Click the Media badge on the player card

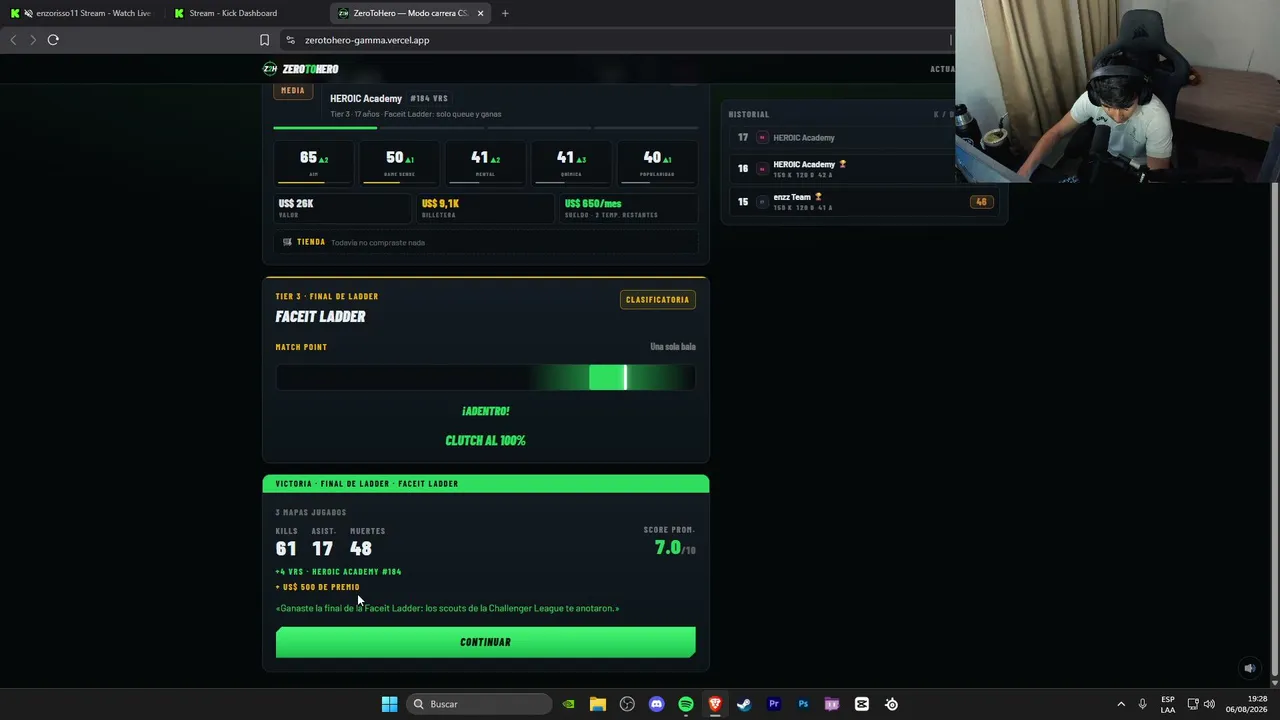pyautogui.click(x=293, y=91)
